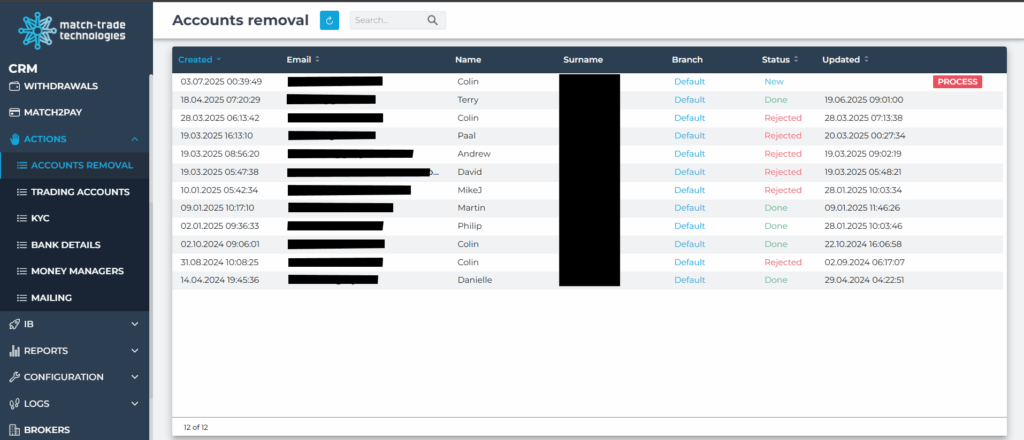Click the blue refresh icon button
The width and height of the screenshot is (1024, 440).
point(329,20)
